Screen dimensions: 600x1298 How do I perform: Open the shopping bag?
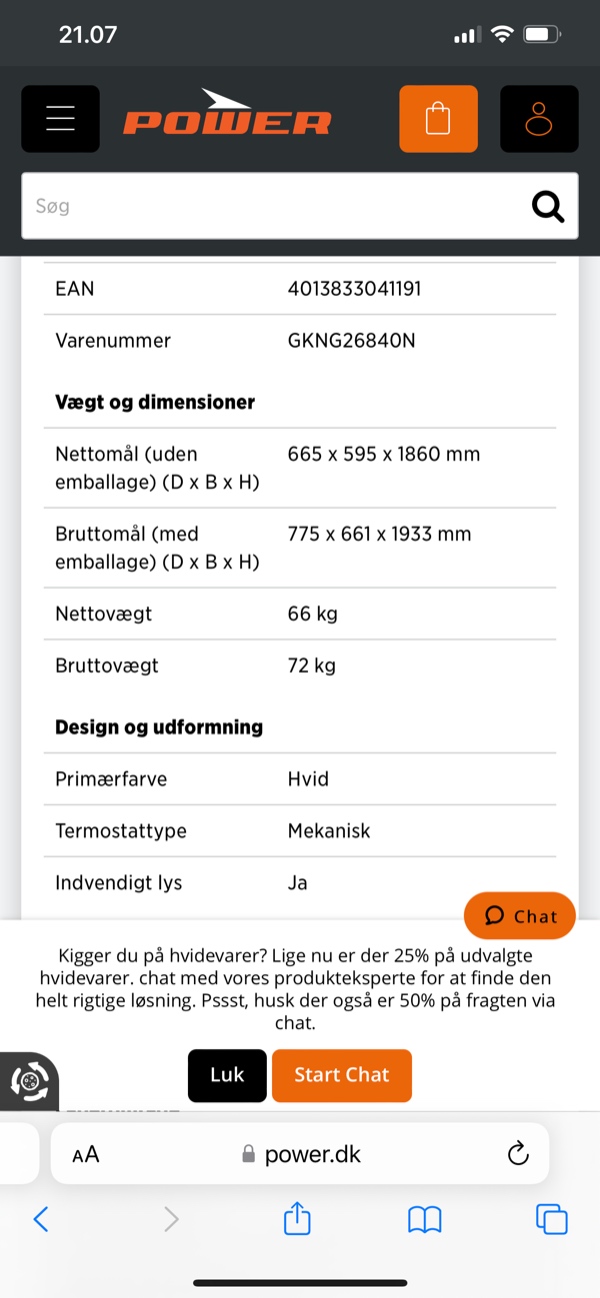click(438, 118)
